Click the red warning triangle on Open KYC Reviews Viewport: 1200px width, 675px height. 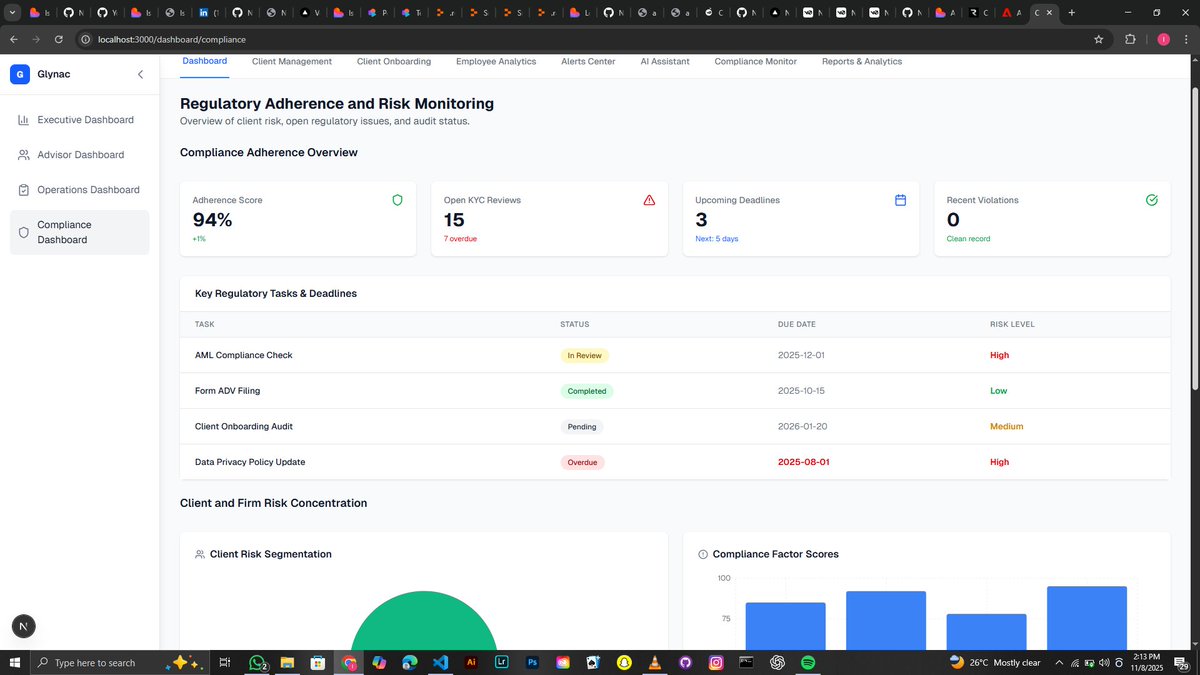coord(649,200)
